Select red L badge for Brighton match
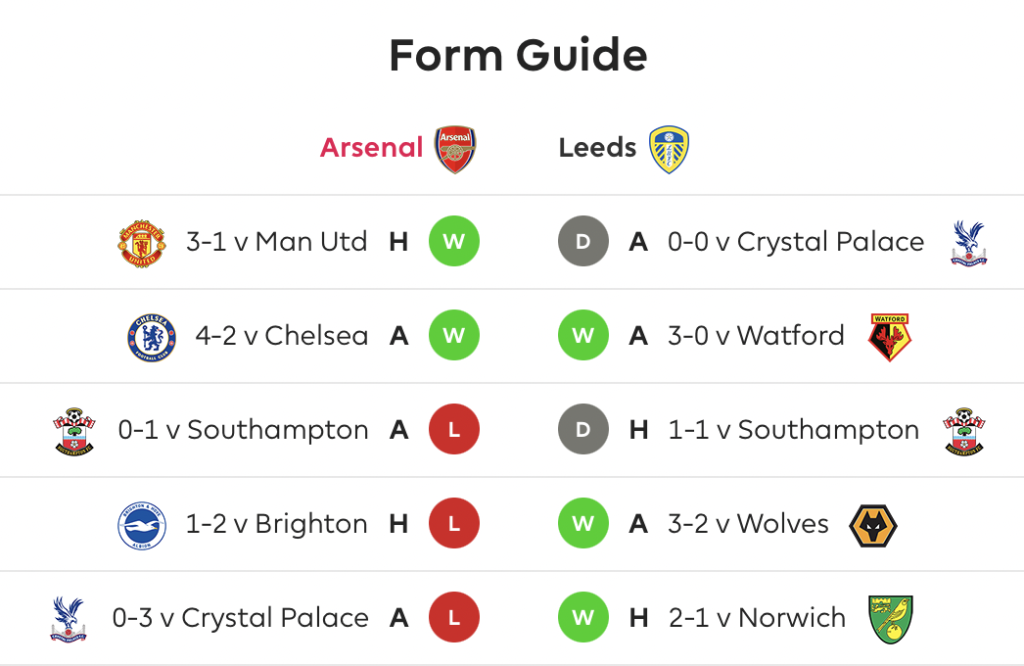Viewport: 1024px width, 666px height. 454,523
